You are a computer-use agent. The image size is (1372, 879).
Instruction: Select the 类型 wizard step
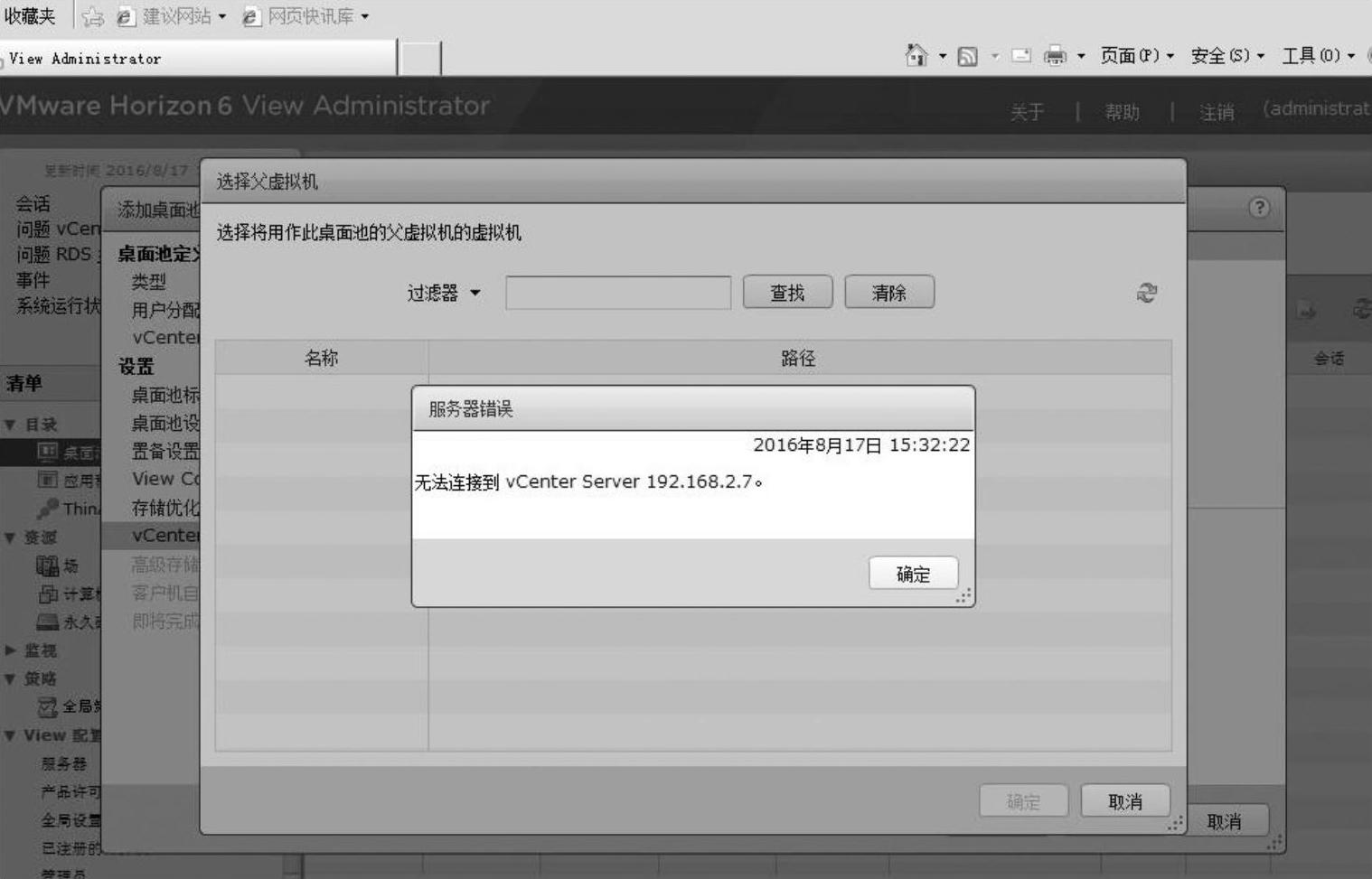point(149,282)
